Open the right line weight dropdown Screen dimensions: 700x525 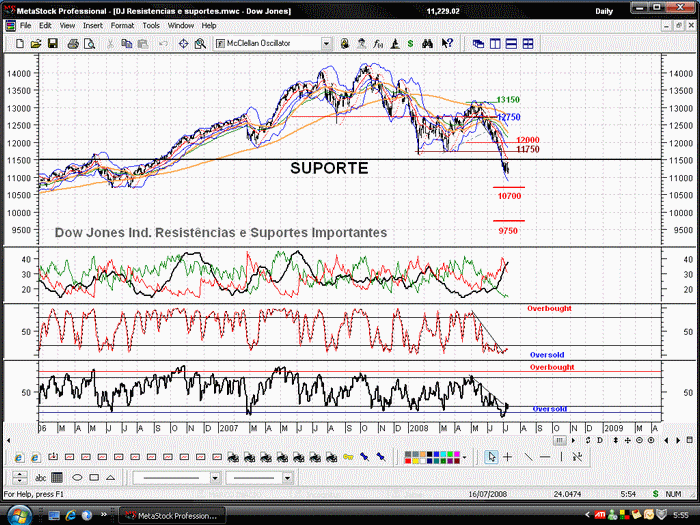pos(287,478)
